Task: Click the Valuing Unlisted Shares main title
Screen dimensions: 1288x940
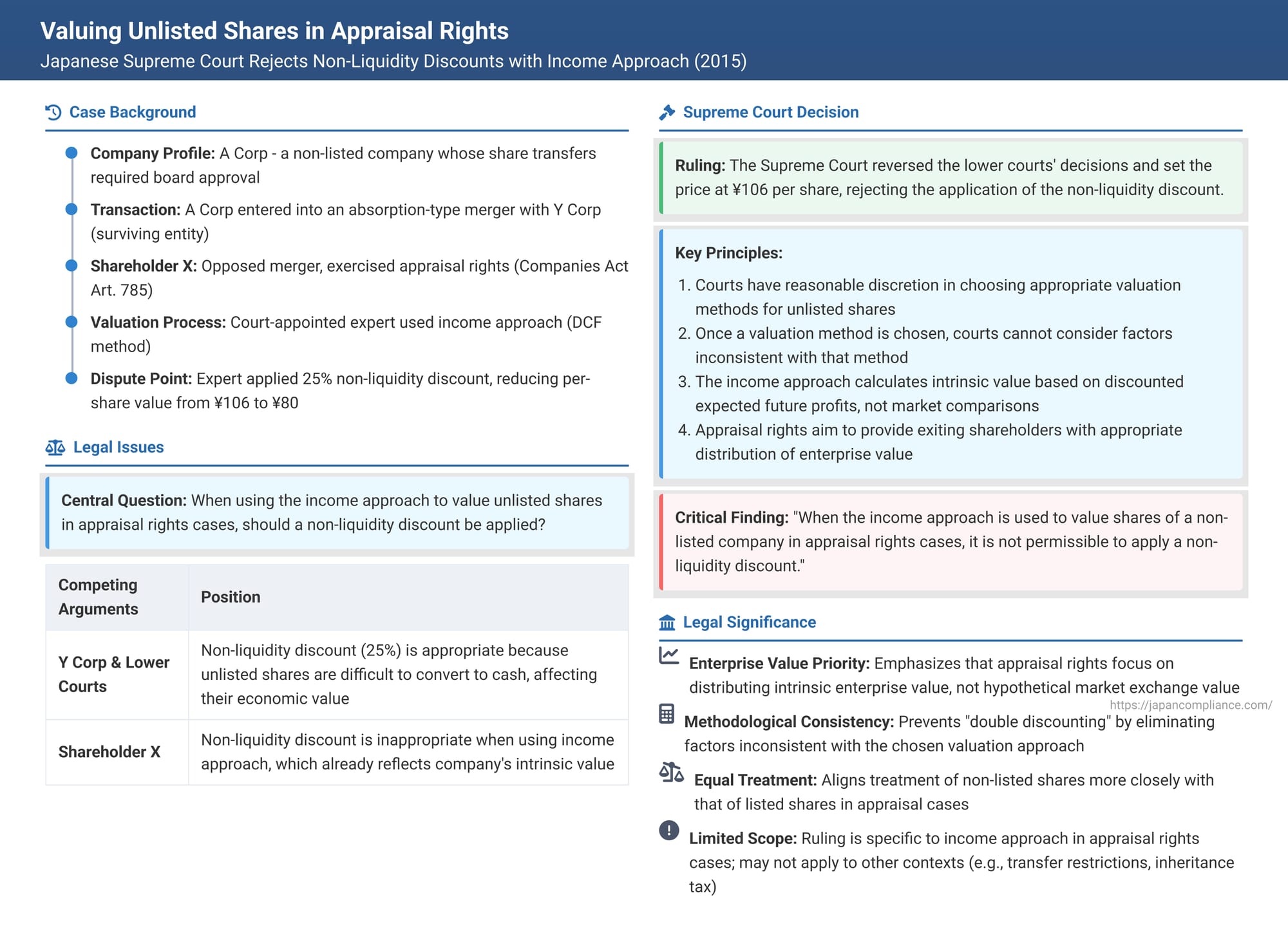Action: pos(274,31)
